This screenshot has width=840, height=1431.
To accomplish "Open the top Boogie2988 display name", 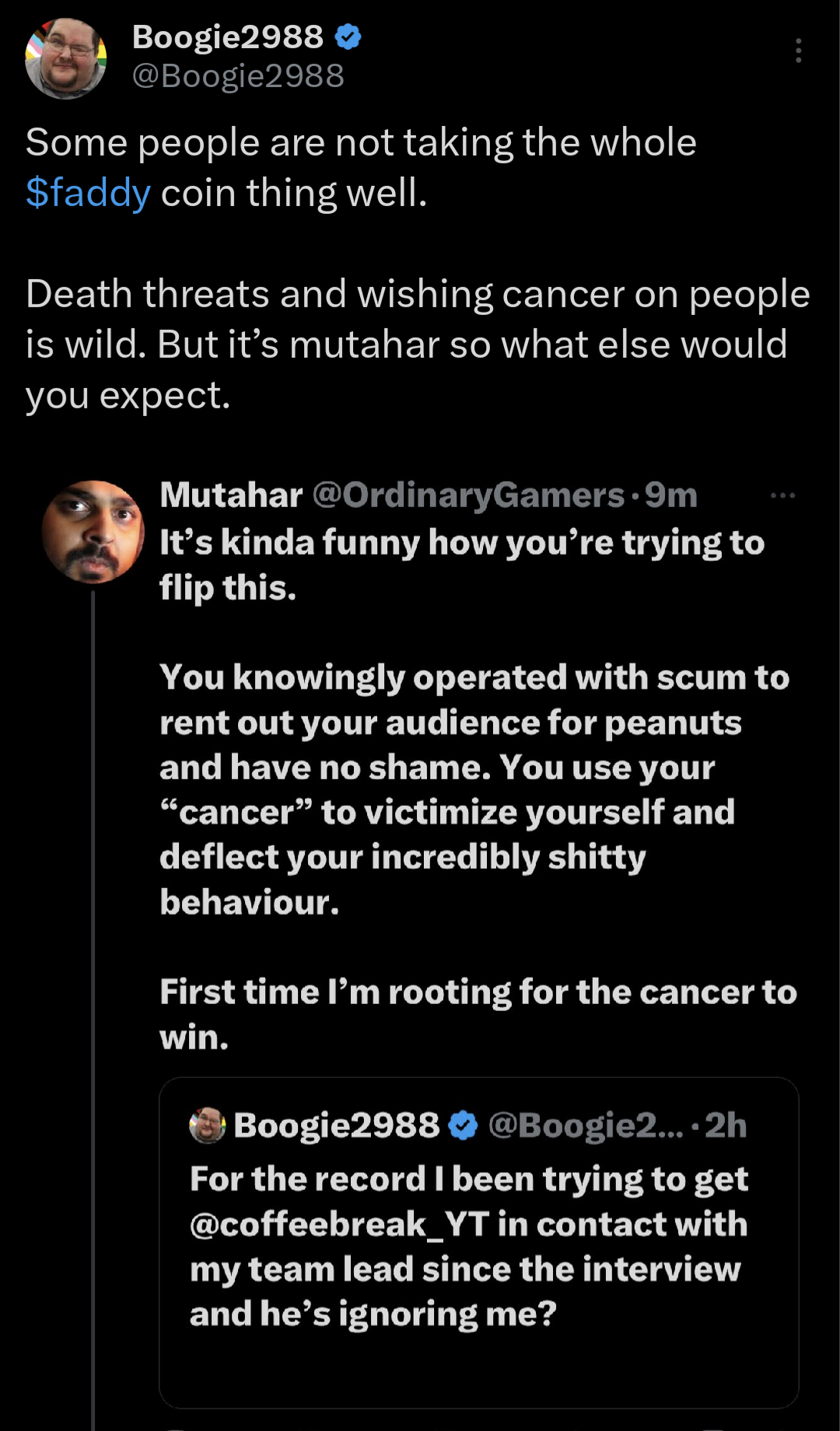I will tap(227, 37).
